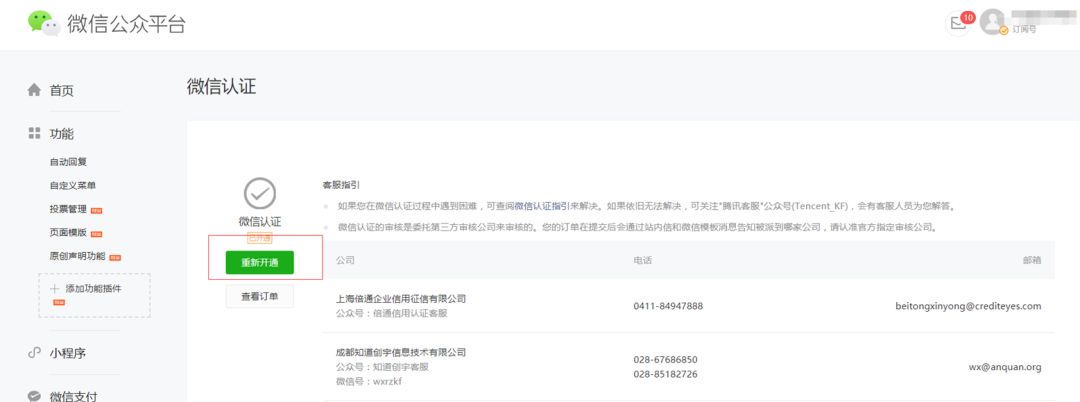Click the WeChat logo in the header
The height and width of the screenshot is (402, 1080).
[43, 23]
